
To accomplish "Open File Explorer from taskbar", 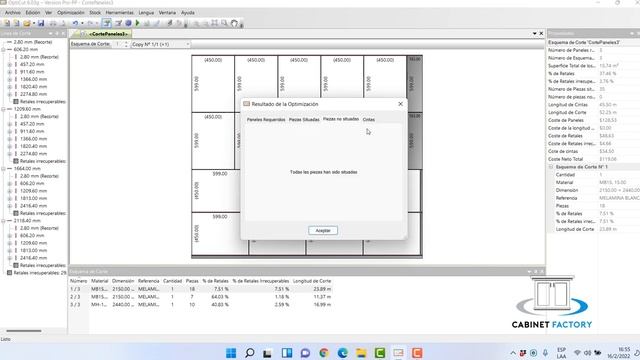I will 361,353.
